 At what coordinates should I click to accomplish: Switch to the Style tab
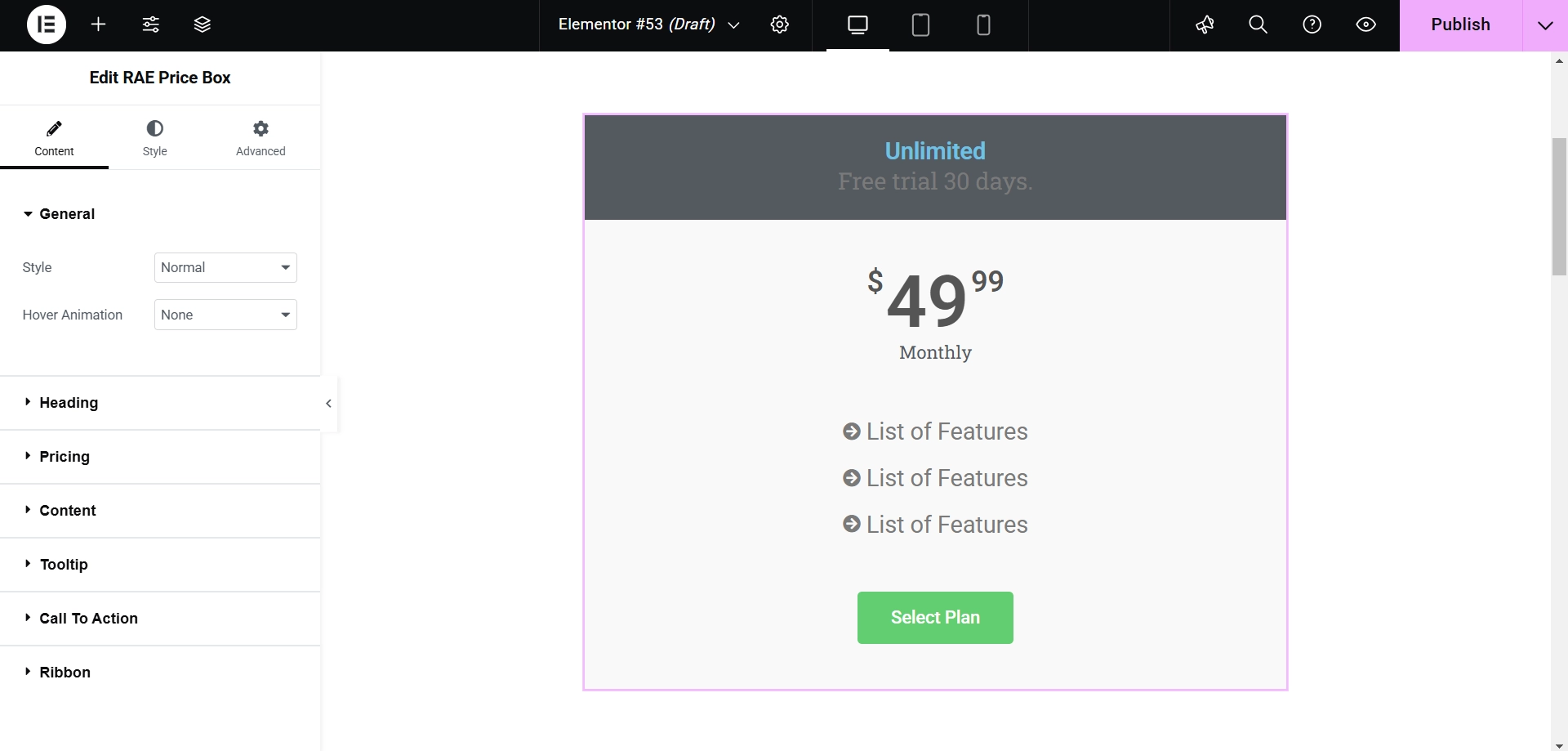(x=154, y=138)
